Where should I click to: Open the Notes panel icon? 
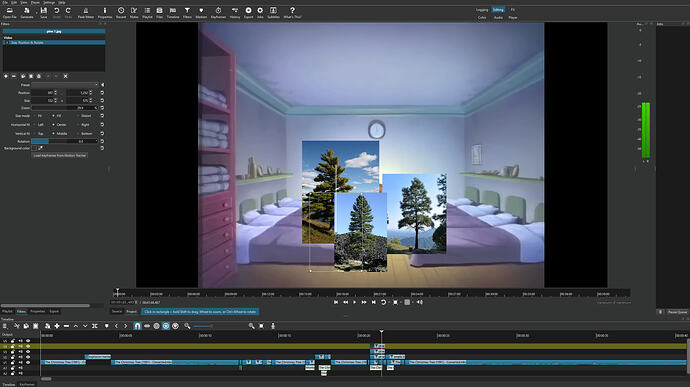tap(134, 12)
